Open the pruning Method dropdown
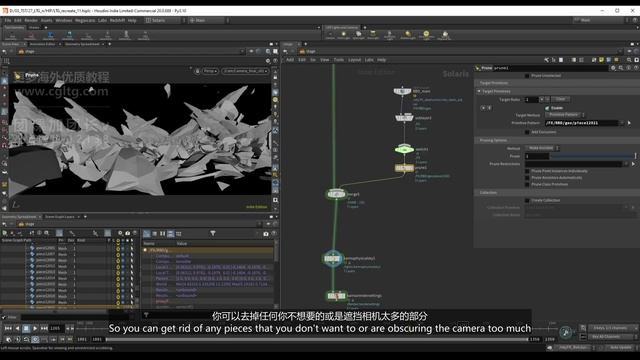The image size is (640, 360). (542, 148)
